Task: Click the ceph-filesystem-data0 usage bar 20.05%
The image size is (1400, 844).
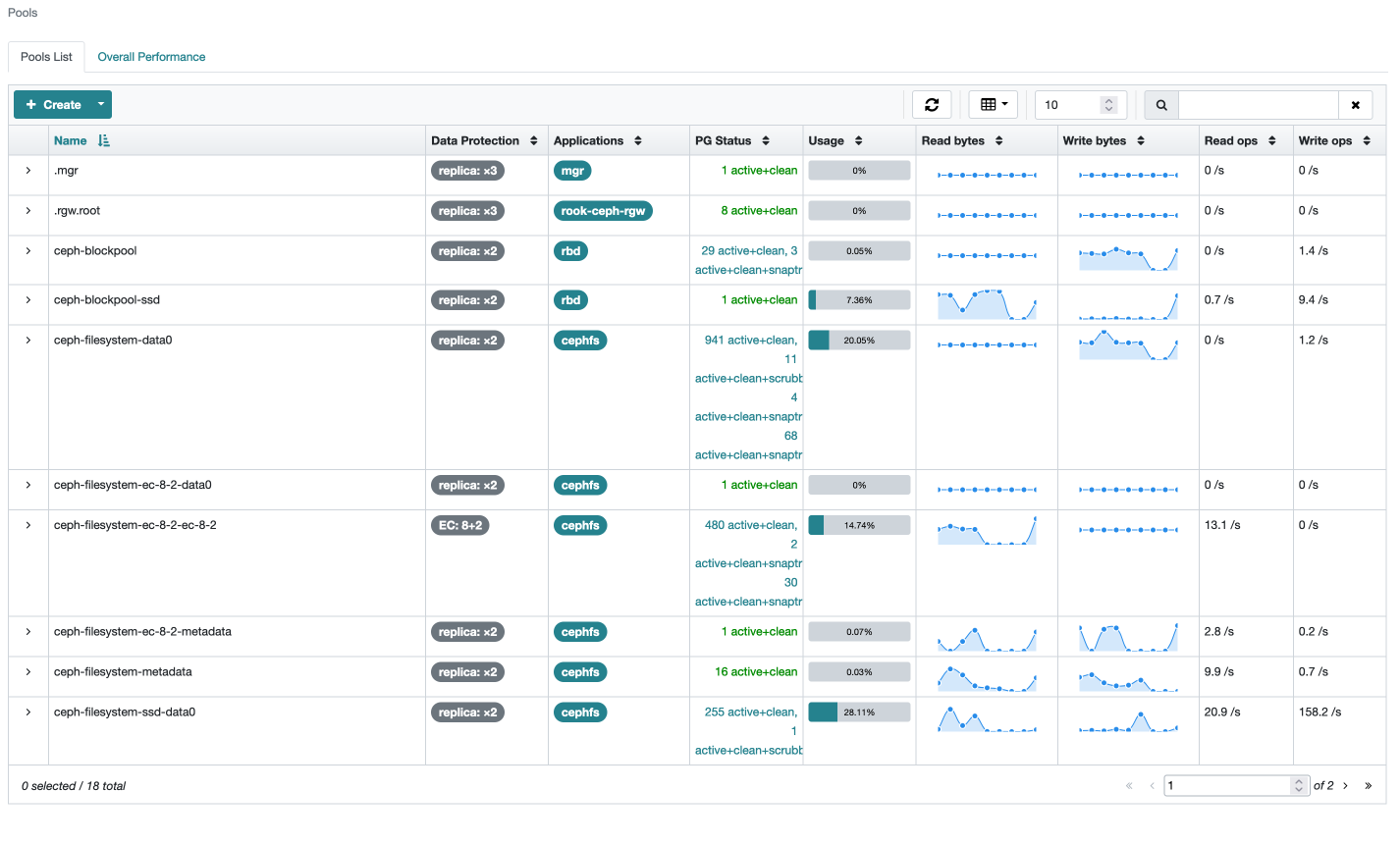Action: (x=859, y=341)
